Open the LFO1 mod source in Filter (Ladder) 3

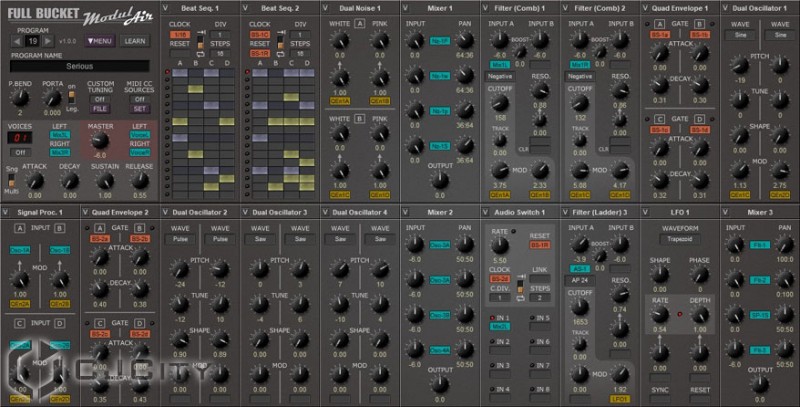coord(619,399)
